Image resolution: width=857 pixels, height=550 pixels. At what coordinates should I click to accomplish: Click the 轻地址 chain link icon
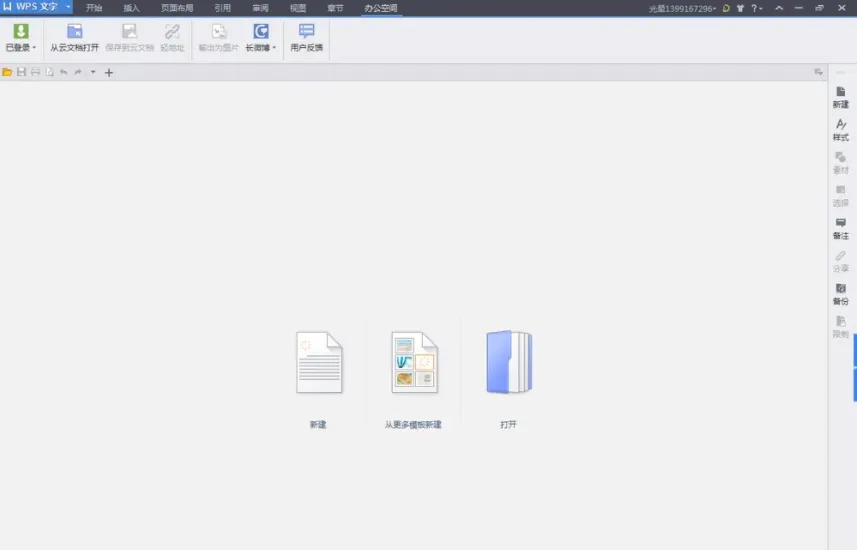click(x=172, y=31)
